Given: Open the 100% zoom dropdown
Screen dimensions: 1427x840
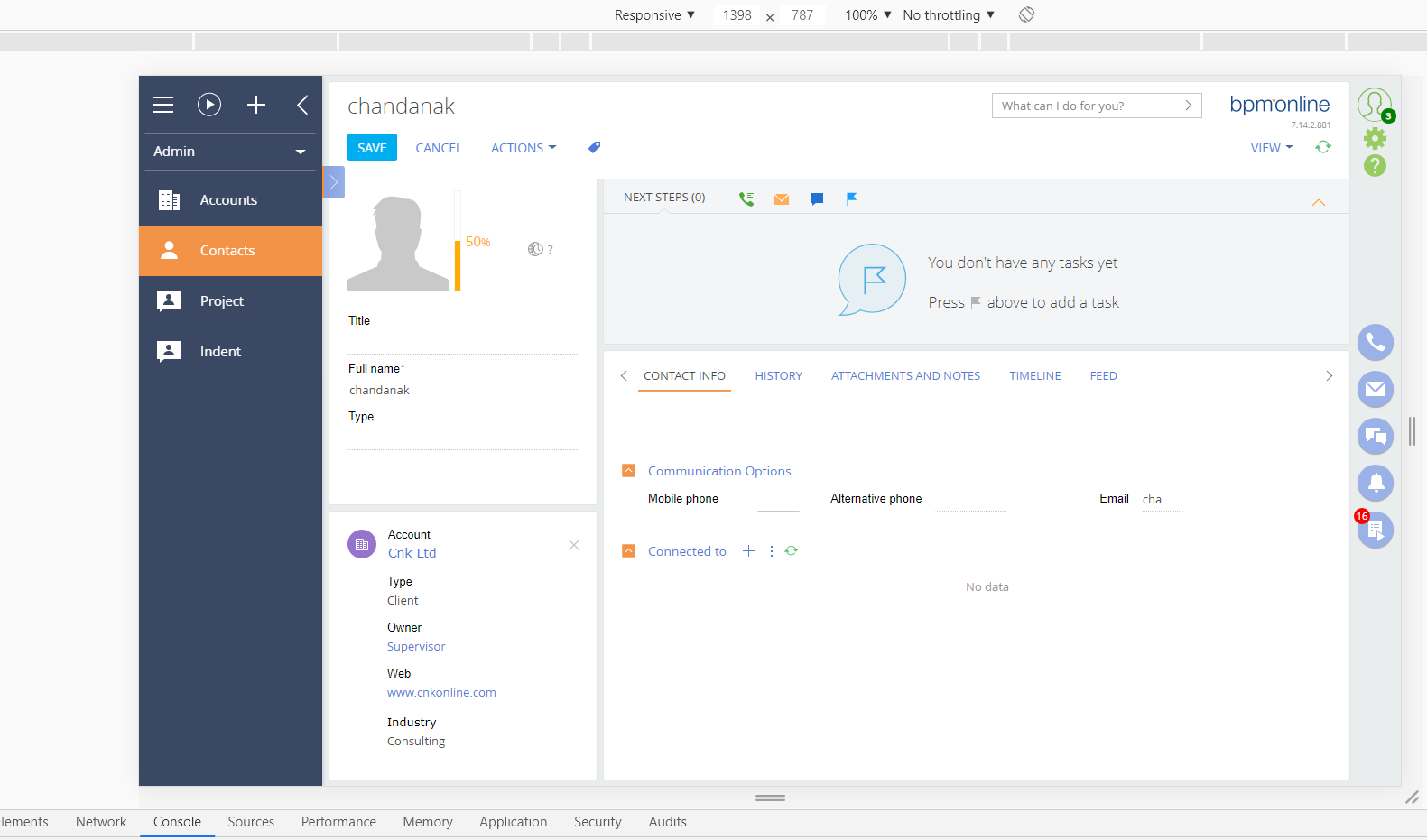Looking at the screenshot, I should (x=868, y=15).
